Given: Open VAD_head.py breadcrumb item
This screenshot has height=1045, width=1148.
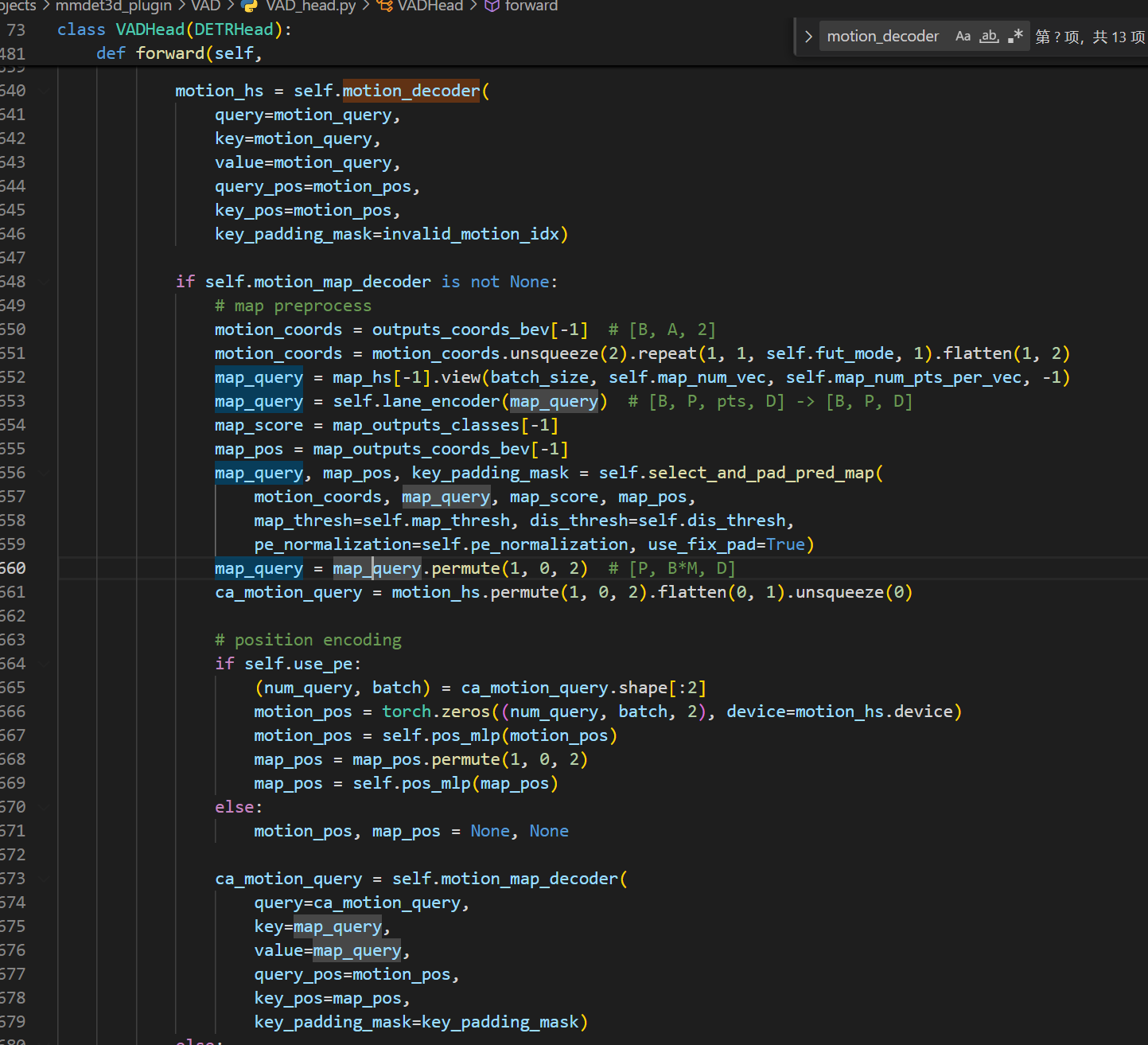Looking at the screenshot, I should (x=310, y=6).
